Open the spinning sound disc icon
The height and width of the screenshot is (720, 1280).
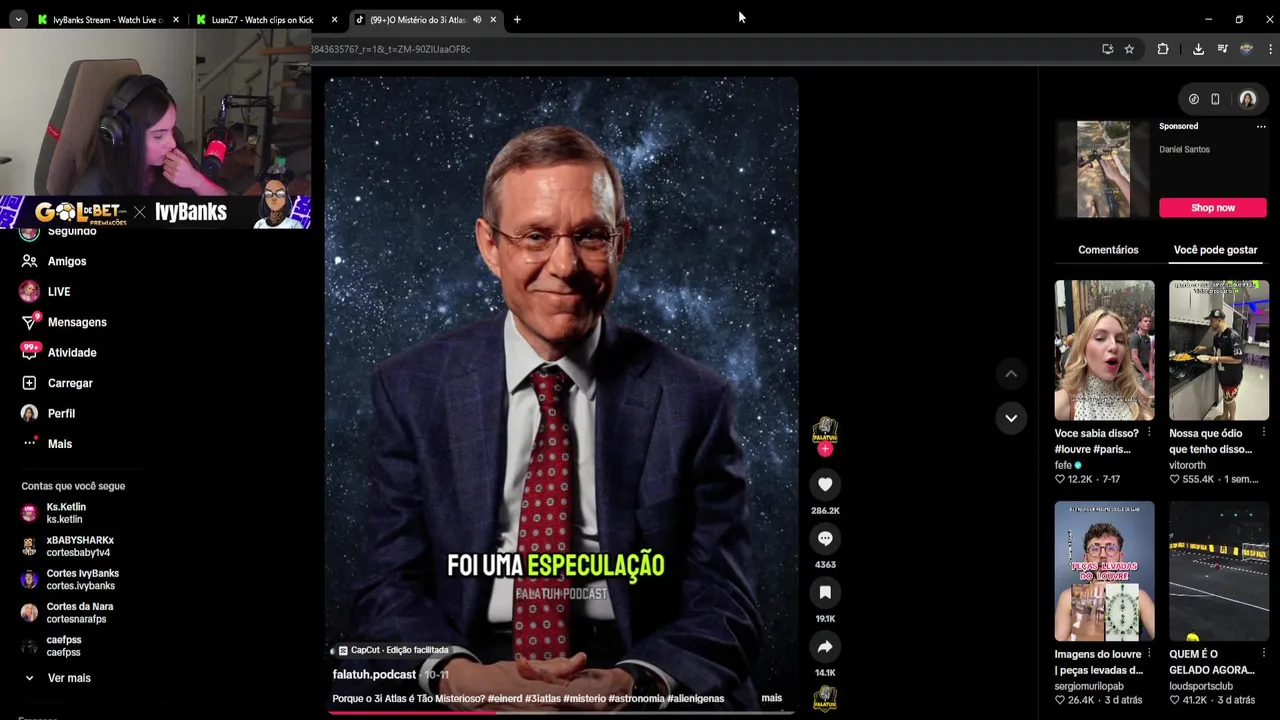tap(825, 698)
